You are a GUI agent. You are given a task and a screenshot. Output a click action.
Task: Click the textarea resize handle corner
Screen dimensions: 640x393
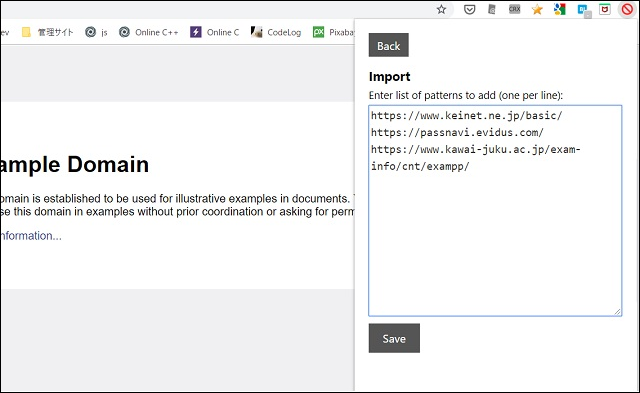(618, 312)
